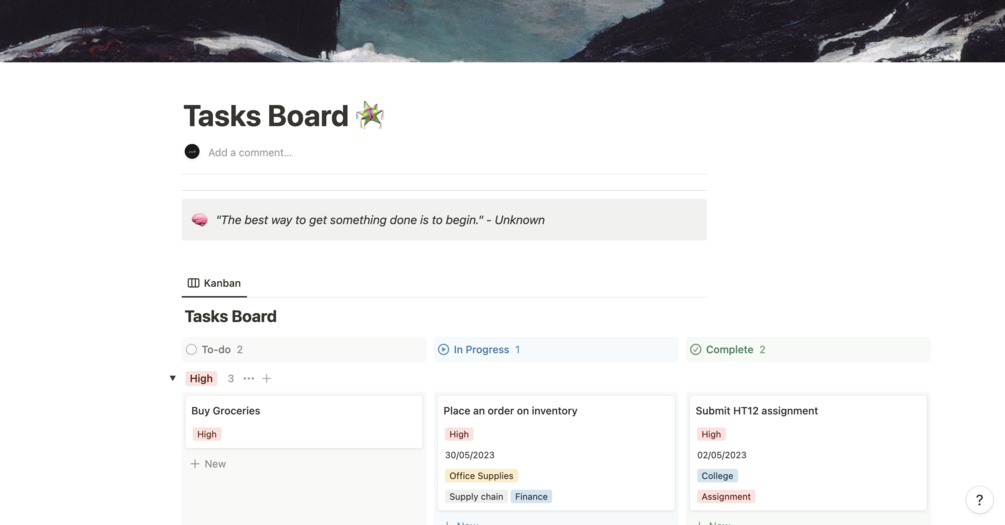Click the star emoji page icon

point(369,116)
